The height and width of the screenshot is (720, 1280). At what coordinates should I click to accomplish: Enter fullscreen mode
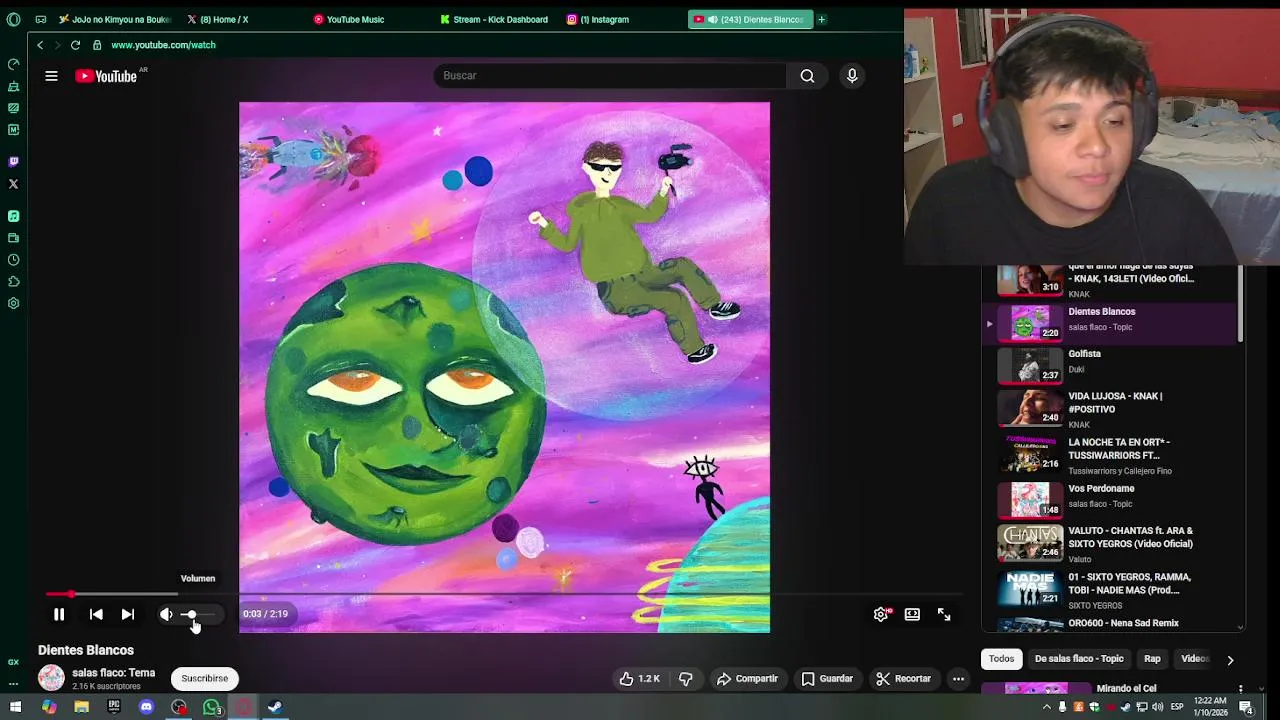(944, 615)
